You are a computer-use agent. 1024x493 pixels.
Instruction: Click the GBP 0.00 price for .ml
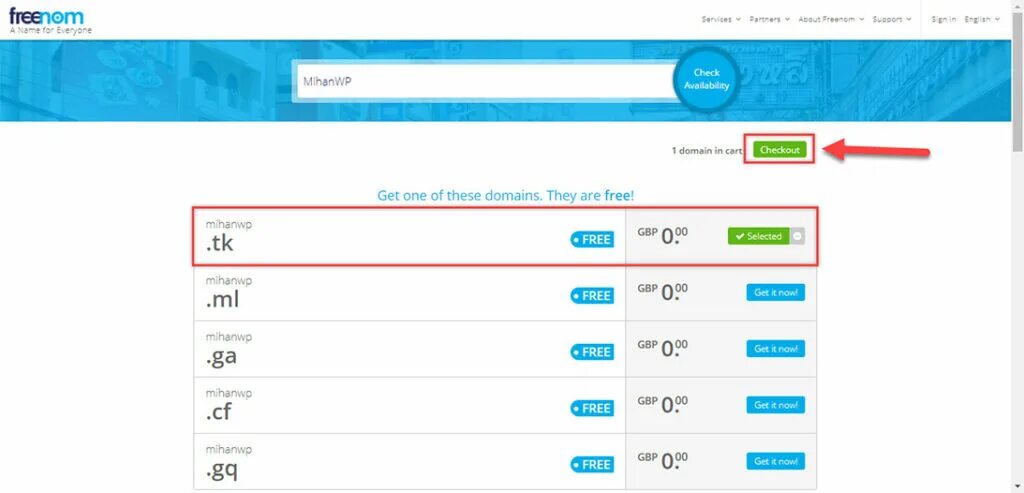(663, 293)
